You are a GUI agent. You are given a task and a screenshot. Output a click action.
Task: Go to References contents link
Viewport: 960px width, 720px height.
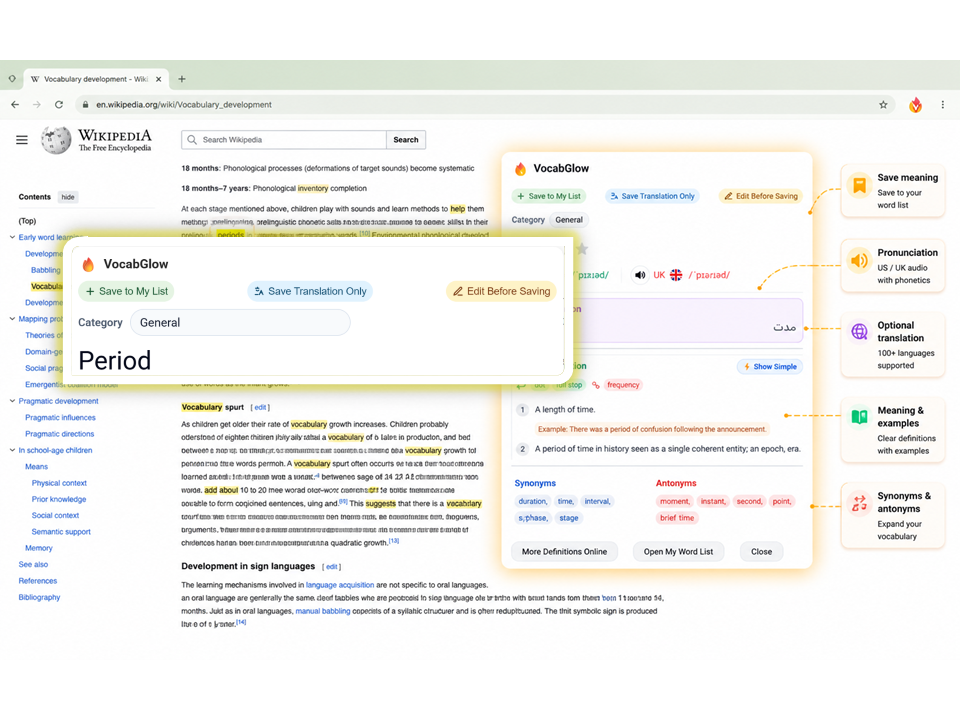pyautogui.click(x=37, y=581)
